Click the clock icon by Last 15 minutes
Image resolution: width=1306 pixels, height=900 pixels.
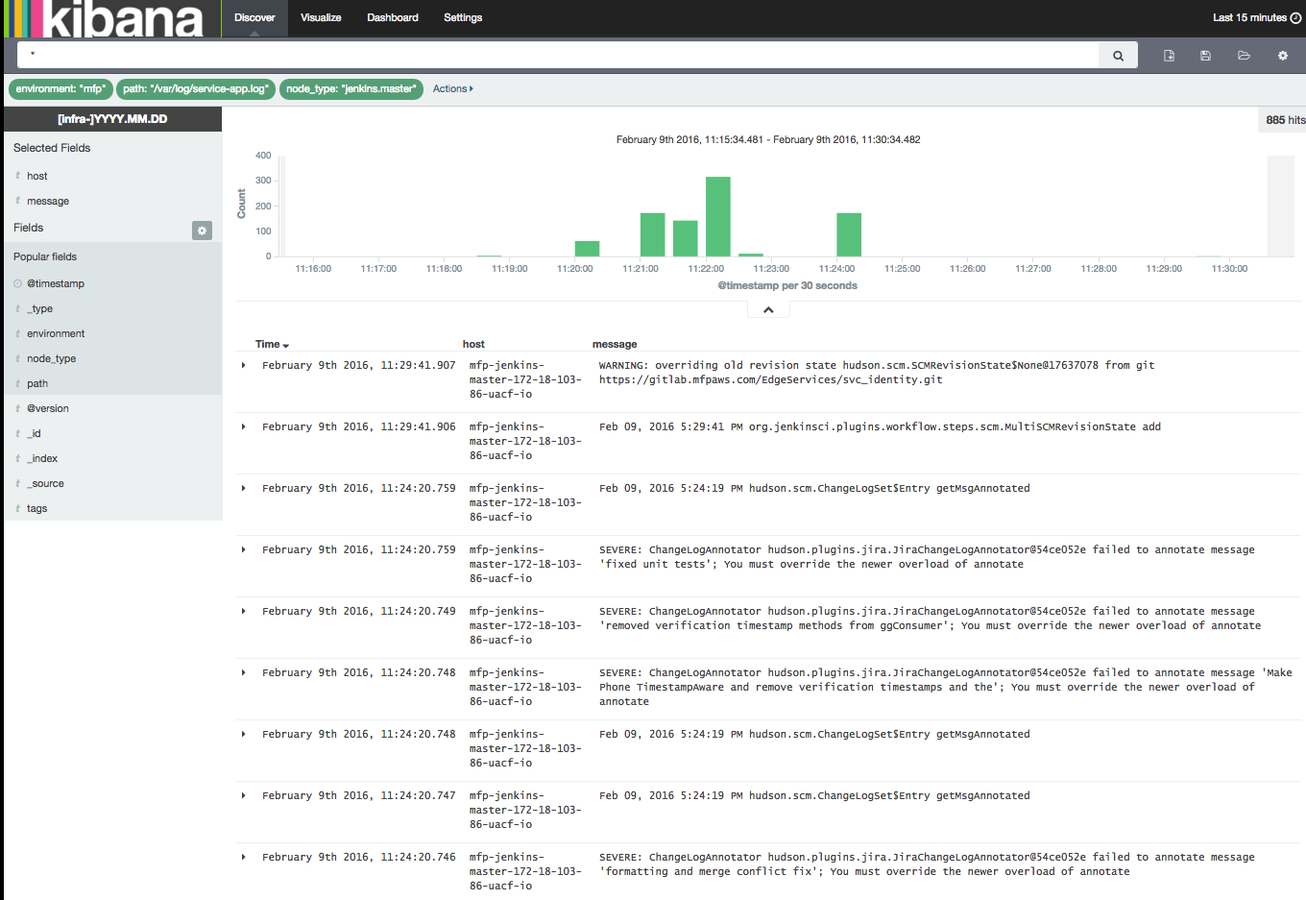click(1296, 18)
